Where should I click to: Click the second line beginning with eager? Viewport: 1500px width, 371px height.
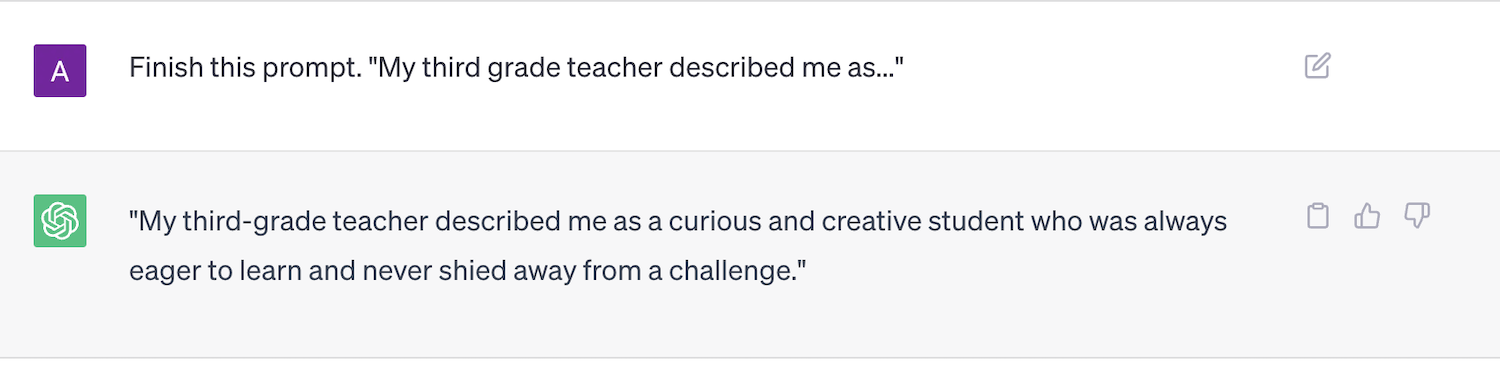(x=468, y=270)
